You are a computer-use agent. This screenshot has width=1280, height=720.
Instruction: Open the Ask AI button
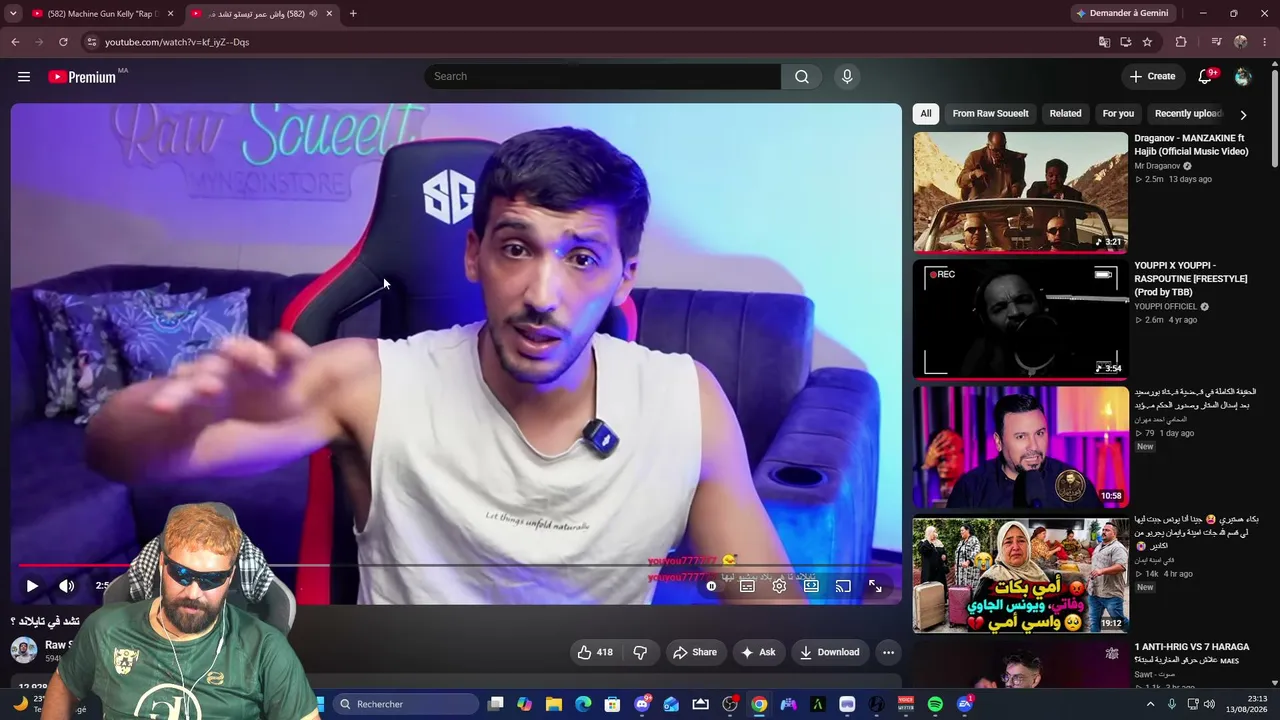(758, 652)
